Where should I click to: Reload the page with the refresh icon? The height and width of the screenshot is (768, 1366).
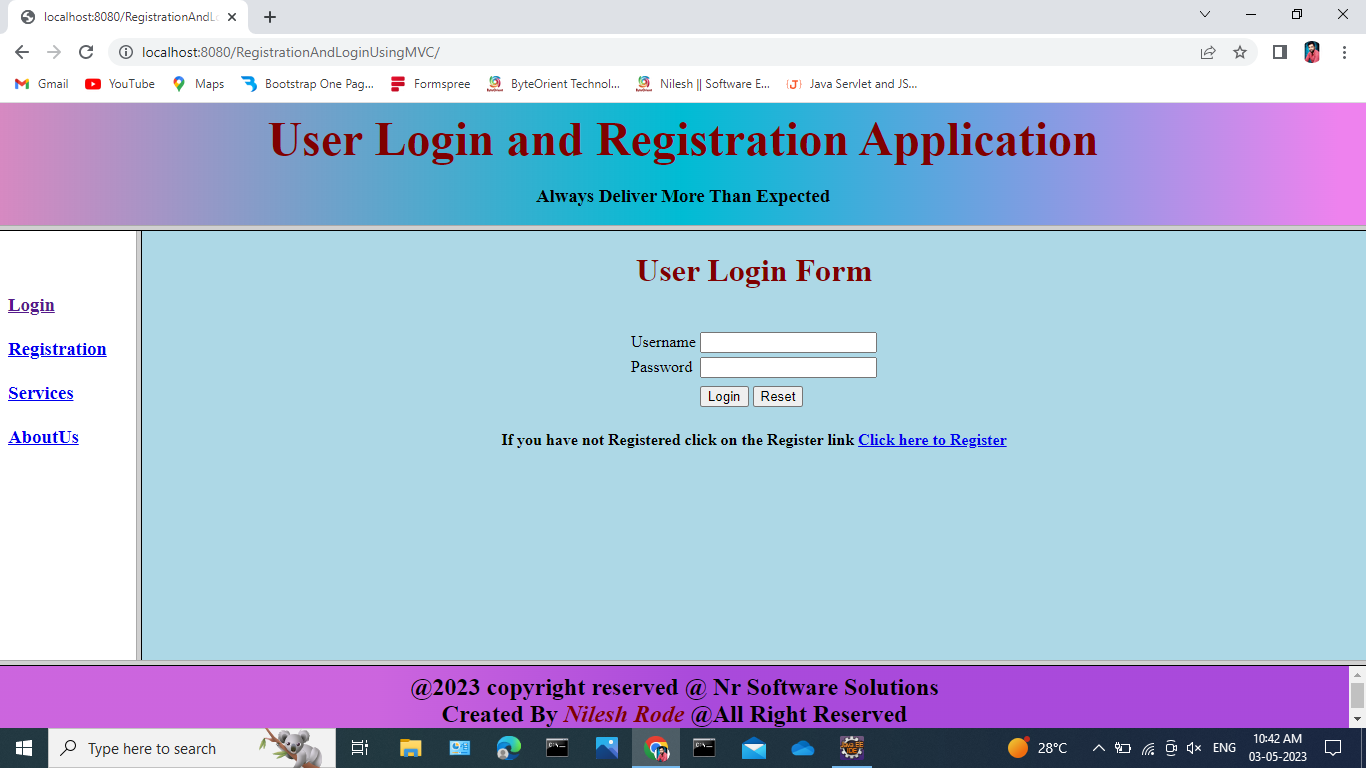click(x=86, y=52)
